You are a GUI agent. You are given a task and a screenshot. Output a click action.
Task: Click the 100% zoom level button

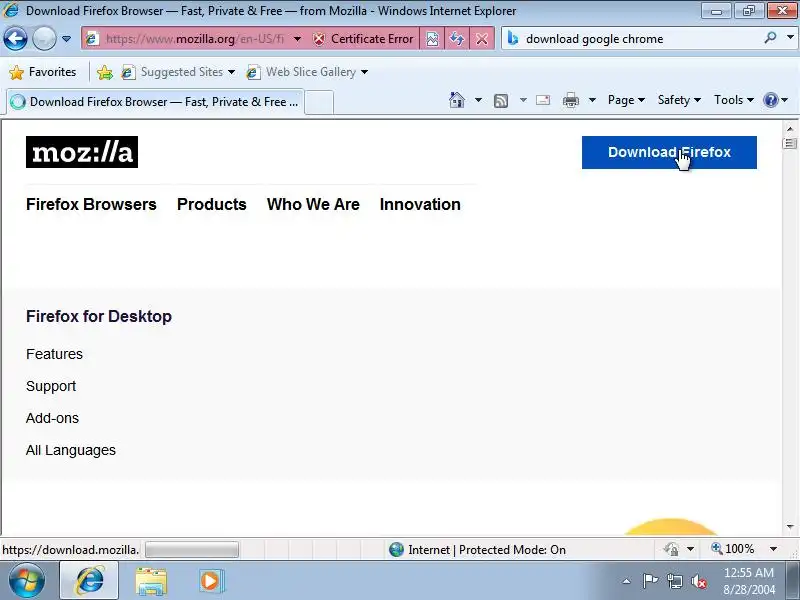[x=733, y=549]
